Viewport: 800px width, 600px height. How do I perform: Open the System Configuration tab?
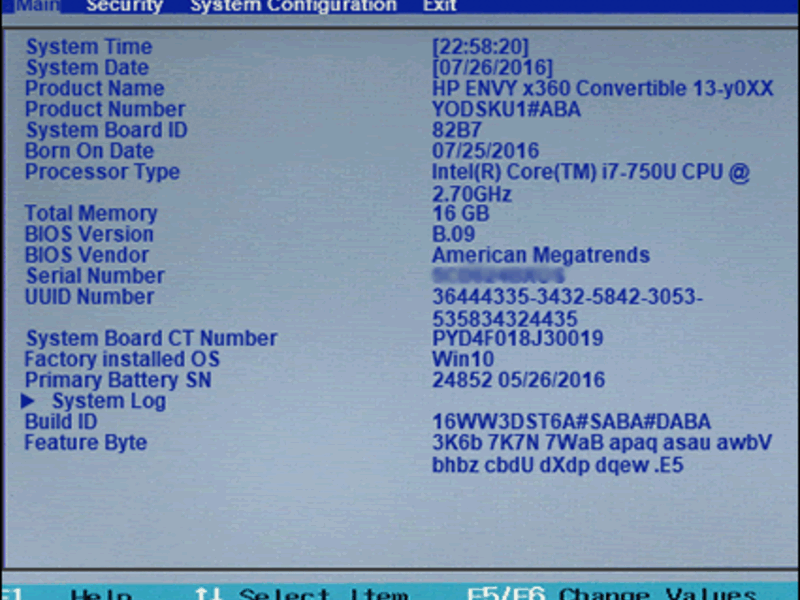coord(293,6)
